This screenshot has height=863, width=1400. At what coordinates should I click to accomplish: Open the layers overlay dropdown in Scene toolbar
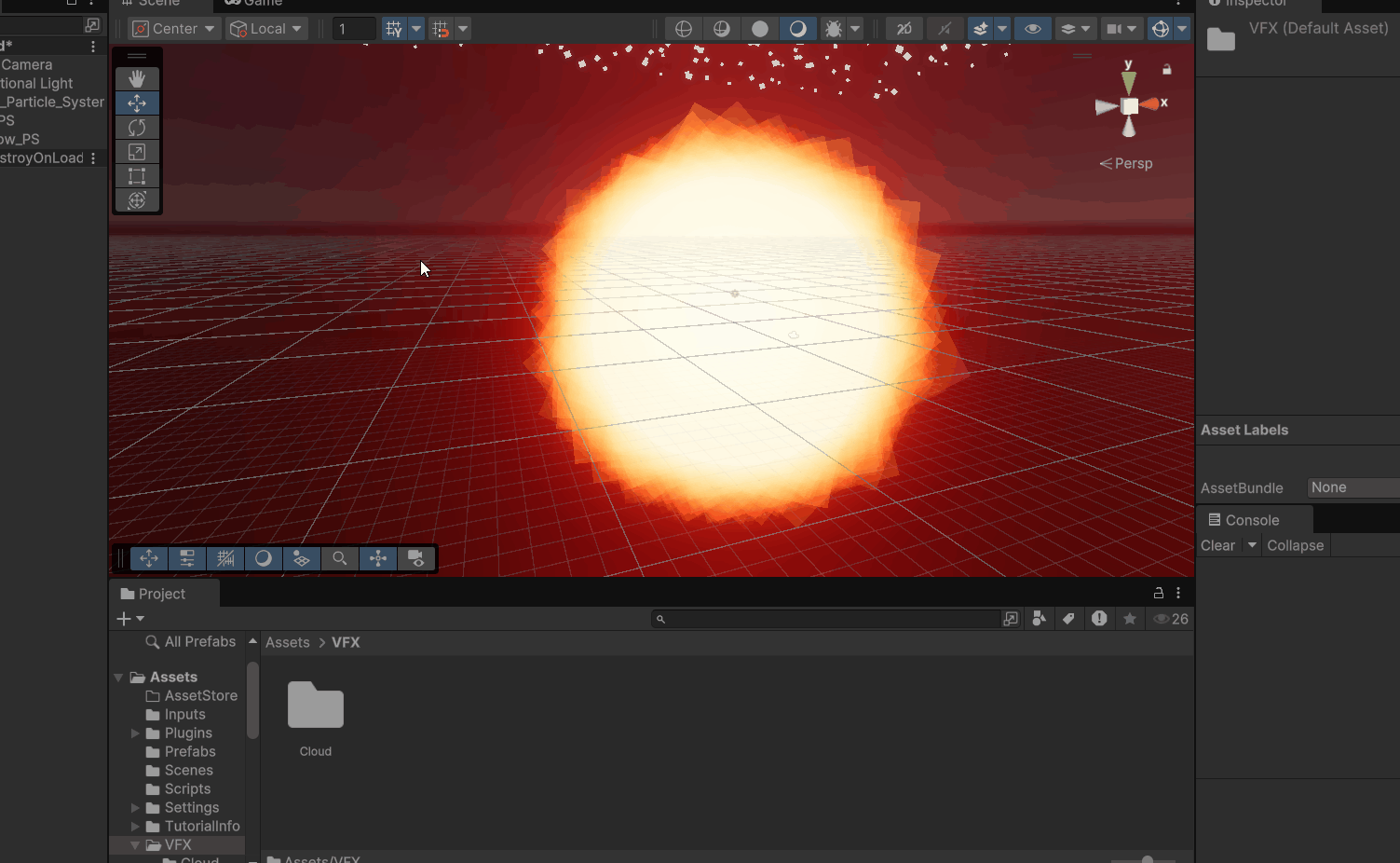coord(1075,29)
